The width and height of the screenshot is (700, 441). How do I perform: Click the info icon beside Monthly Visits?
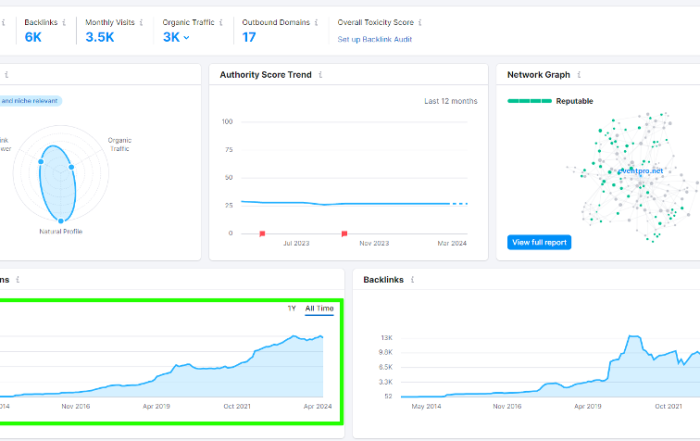[x=141, y=22]
